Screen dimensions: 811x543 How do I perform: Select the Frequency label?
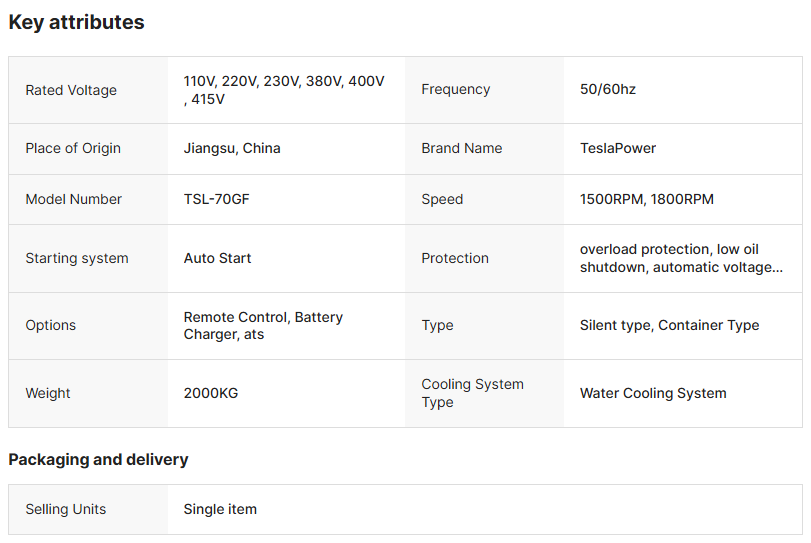[x=455, y=89]
